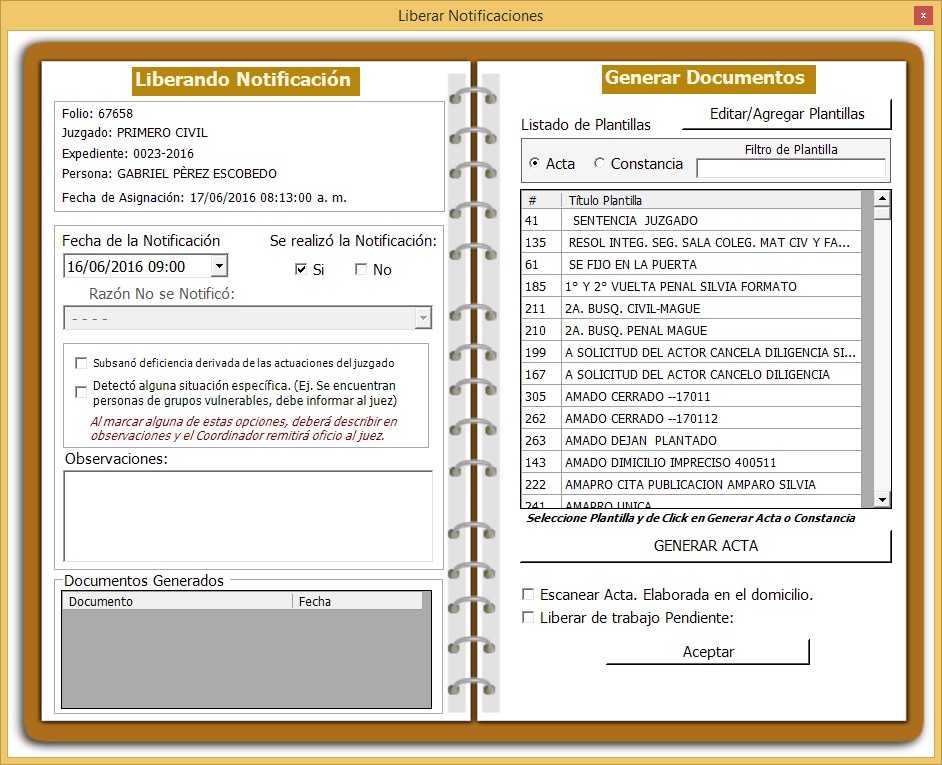Click the GENERAR ACTA button
The height and width of the screenshot is (765, 942).
(705, 546)
